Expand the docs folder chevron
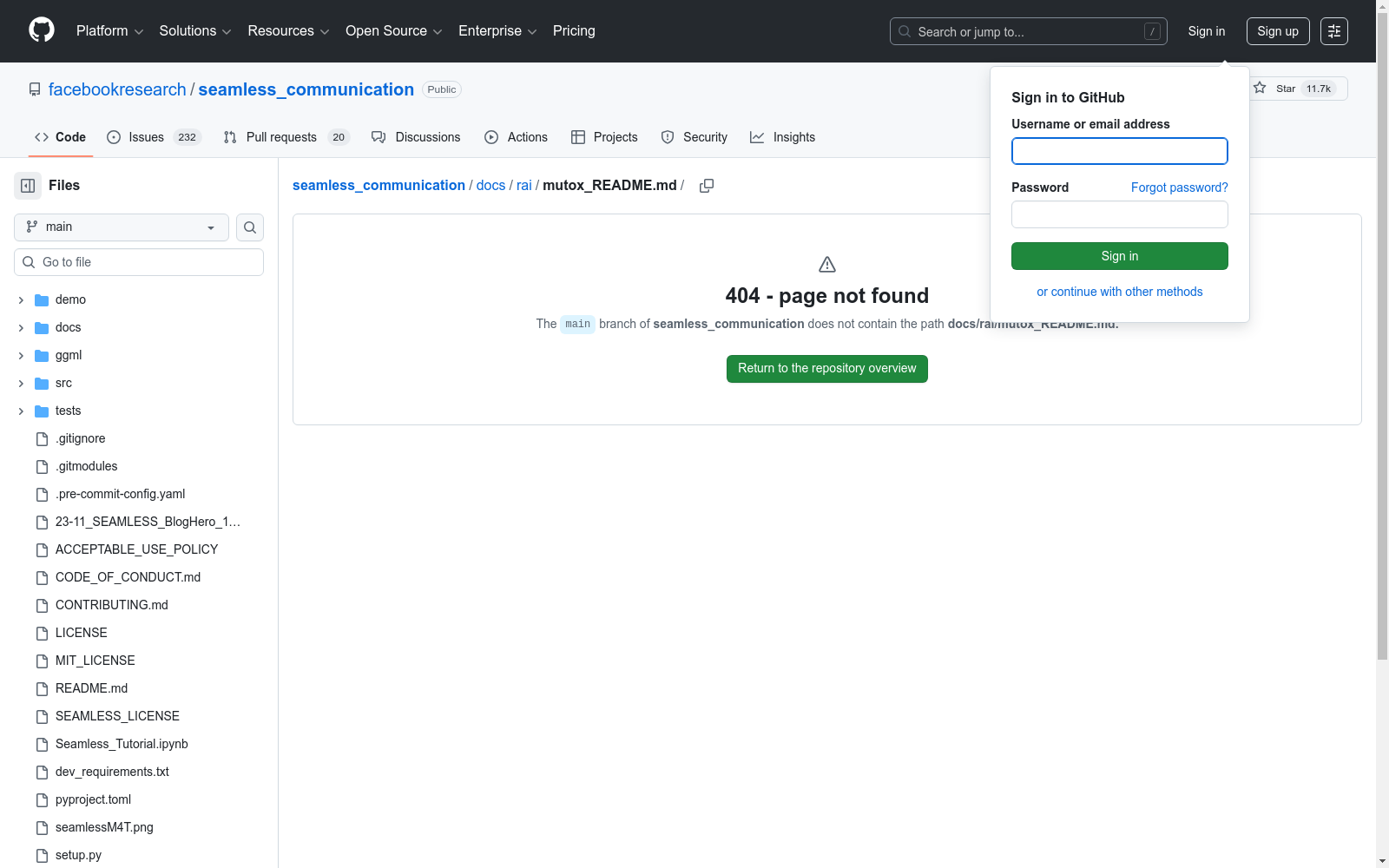This screenshot has height=868, width=1389. tap(21, 328)
